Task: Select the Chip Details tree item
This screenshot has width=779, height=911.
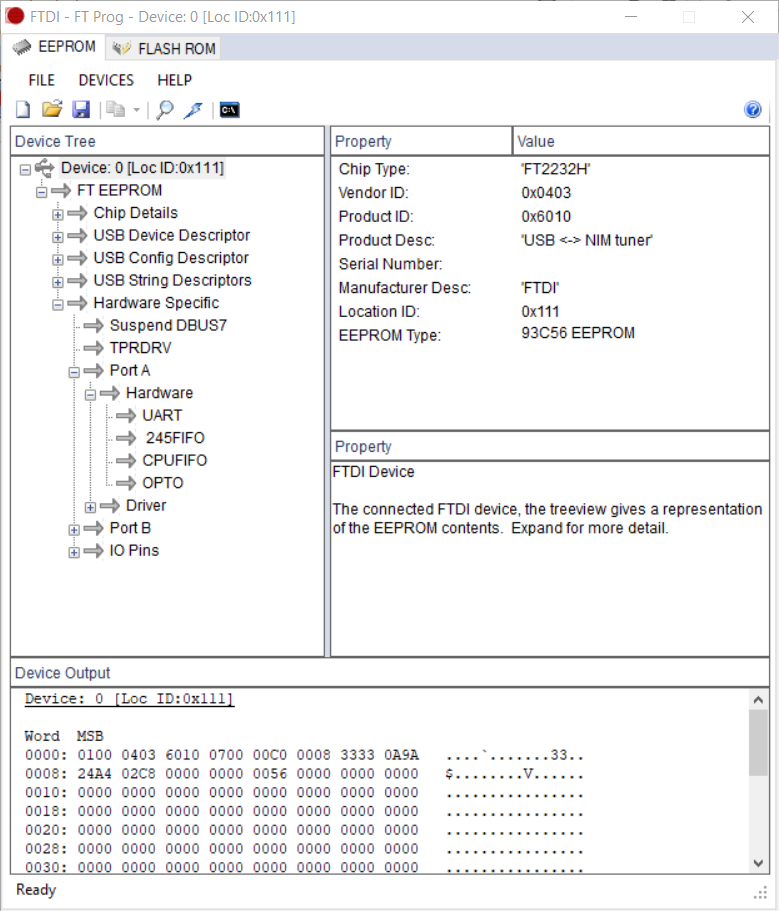Action: (x=135, y=213)
